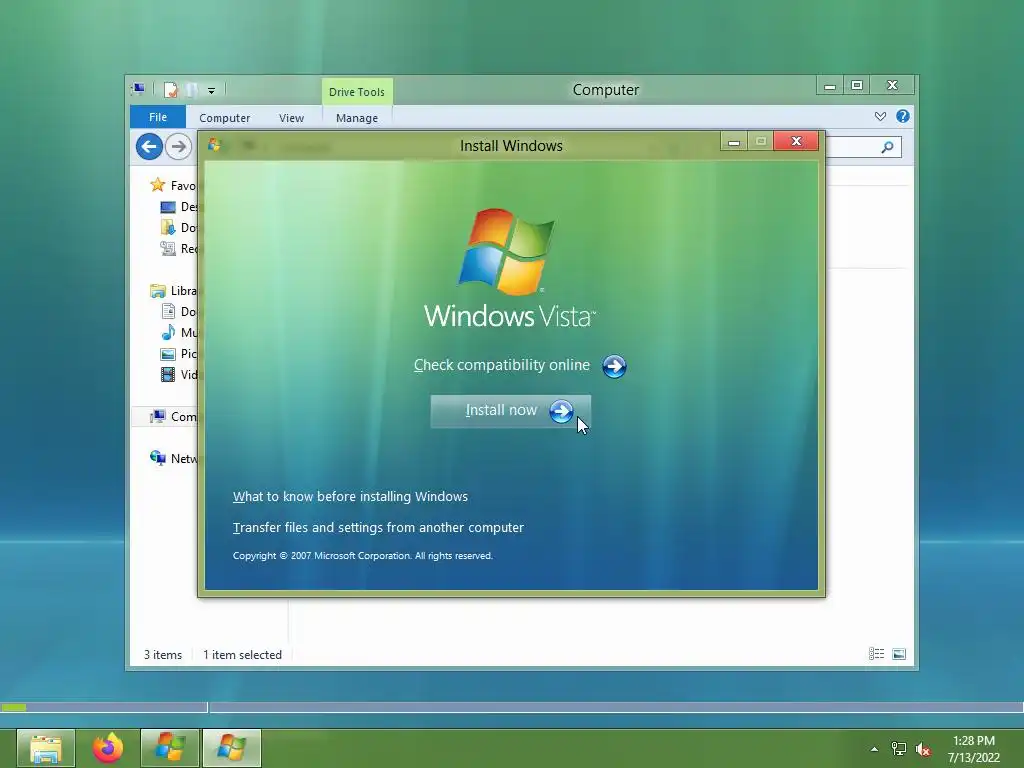1024x768 pixels.
Task: Click the Computer system icon in title bar
Action: [x=138, y=89]
